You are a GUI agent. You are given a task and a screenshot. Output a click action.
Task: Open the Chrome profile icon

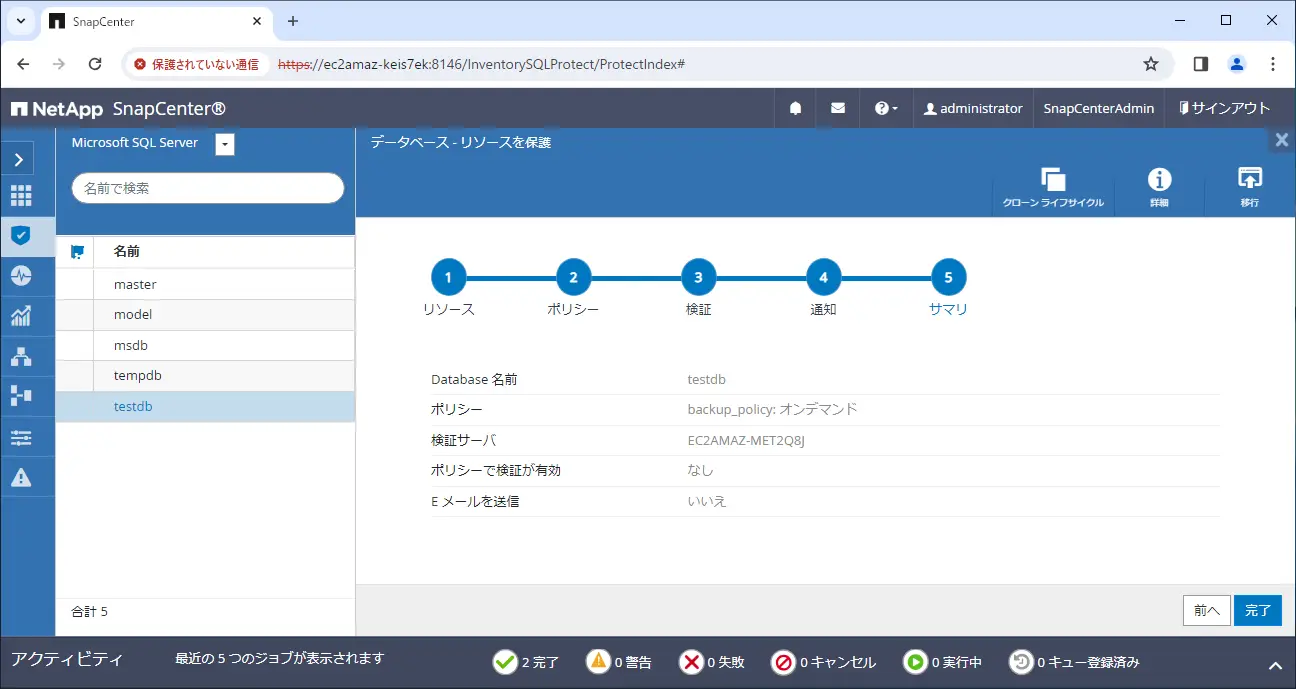tap(1237, 64)
